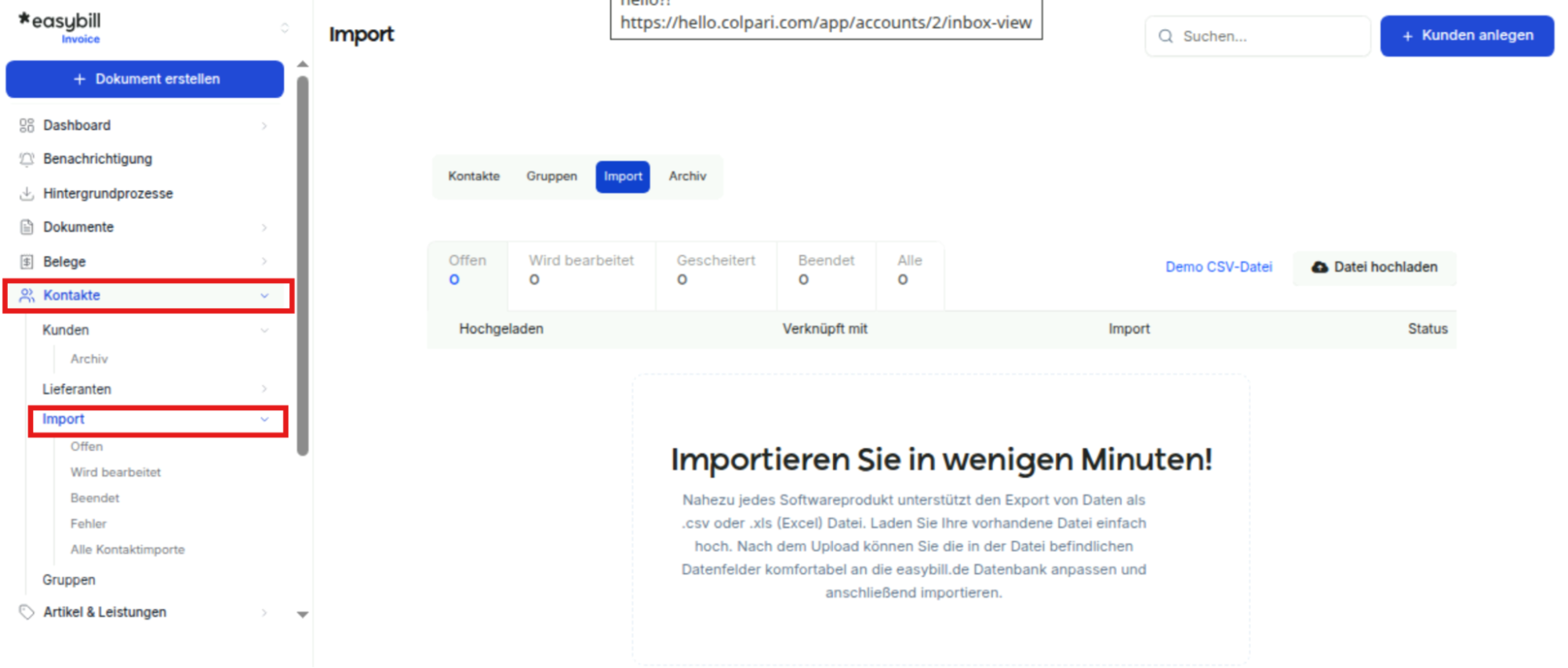The height and width of the screenshot is (668, 1568).
Task: Expand the Dashboard menu chevron
Action: [x=264, y=125]
